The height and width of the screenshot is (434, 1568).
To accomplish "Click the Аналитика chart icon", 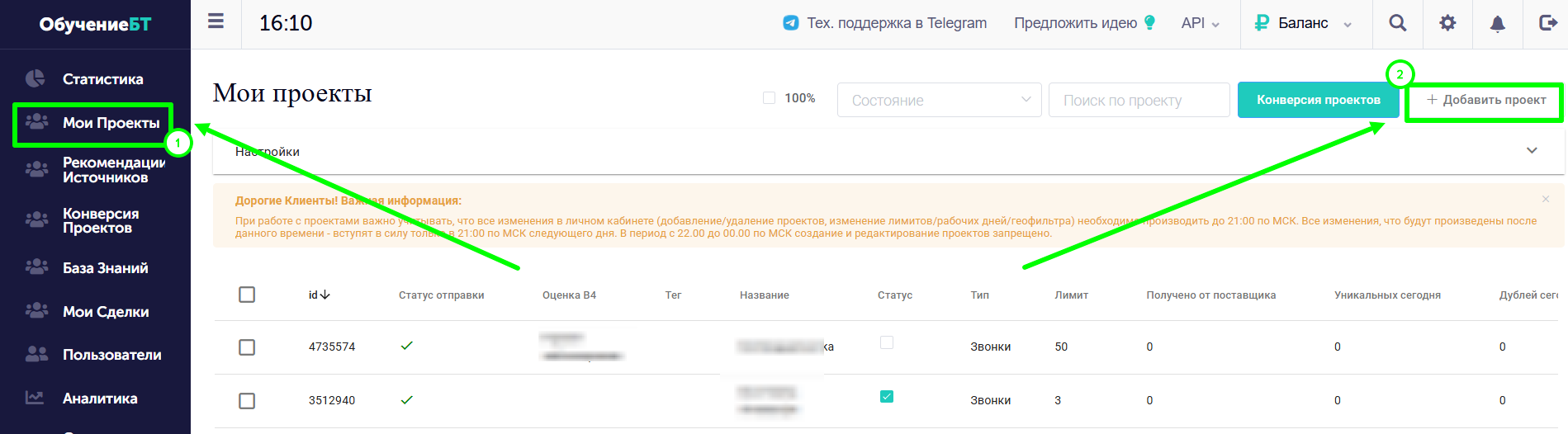I will [35, 398].
